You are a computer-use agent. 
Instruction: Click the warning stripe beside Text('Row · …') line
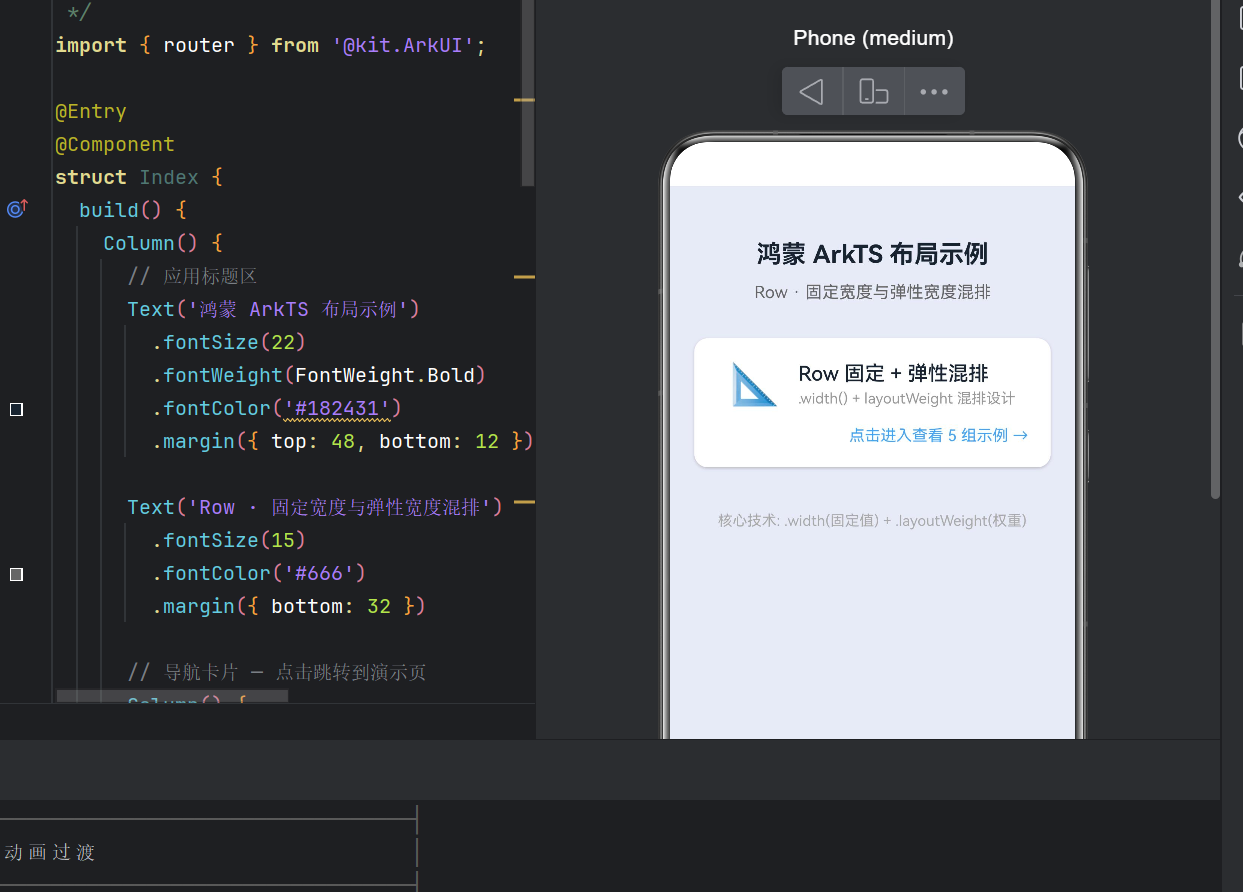[524, 502]
